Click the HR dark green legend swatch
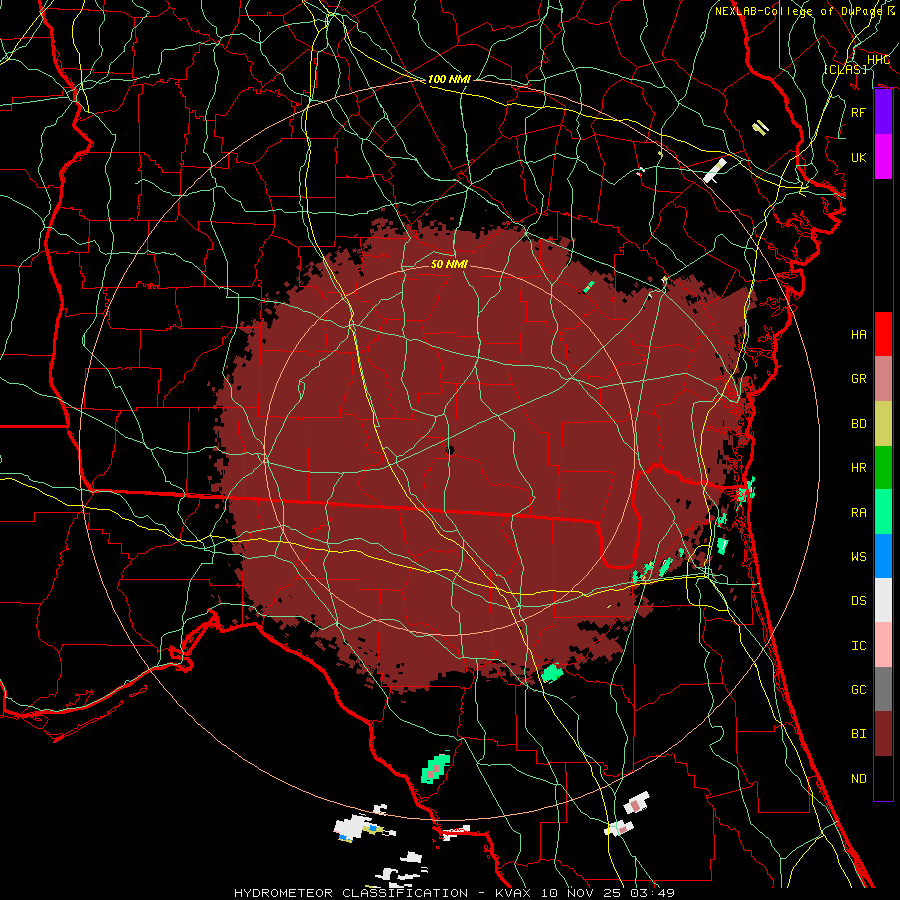Screen dimensions: 900x900 (x=883, y=467)
